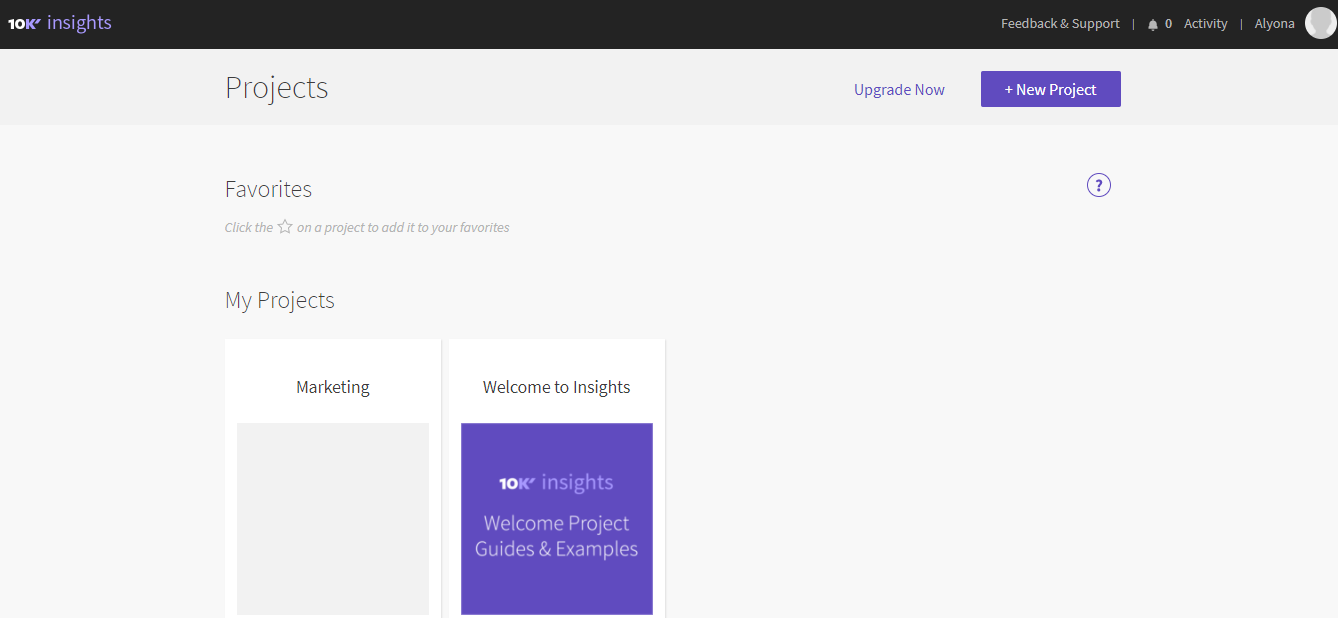The width and height of the screenshot is (1338, 618).
Task: Click the notification count 0
Action: (x=1168, y=24)
